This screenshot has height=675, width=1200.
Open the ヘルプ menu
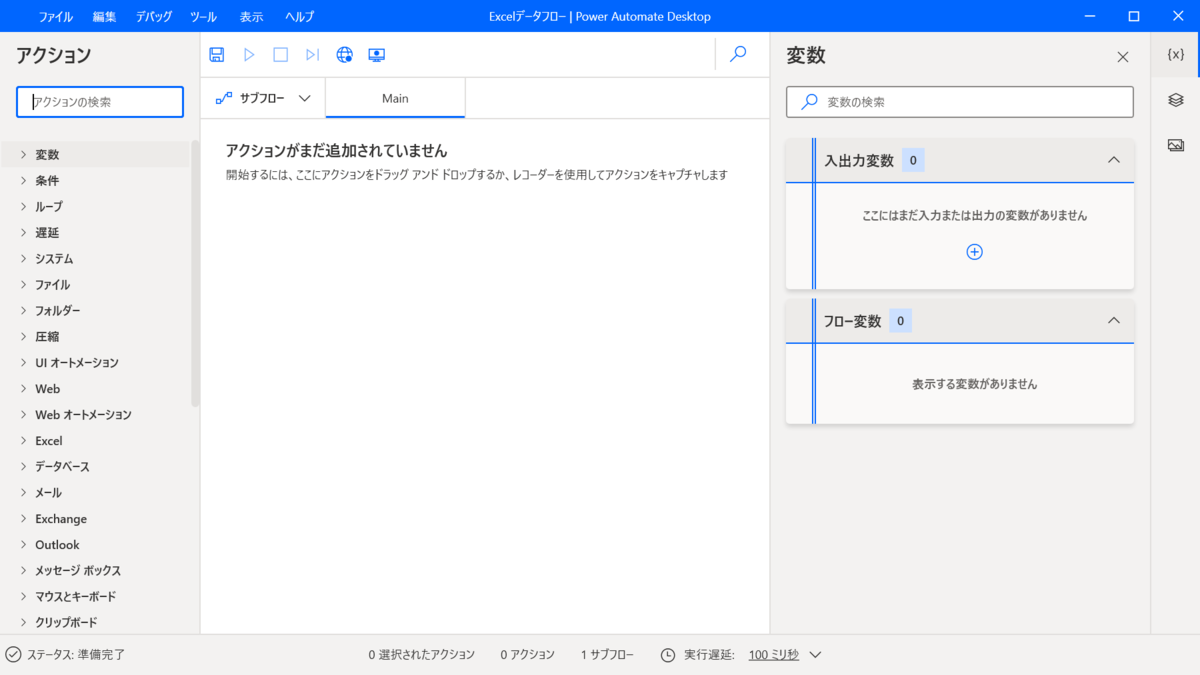point(299,17)
